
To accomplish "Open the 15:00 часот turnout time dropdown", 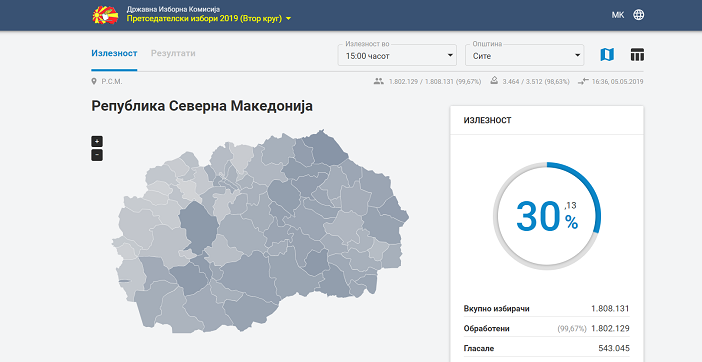I will tap(397, 55).
